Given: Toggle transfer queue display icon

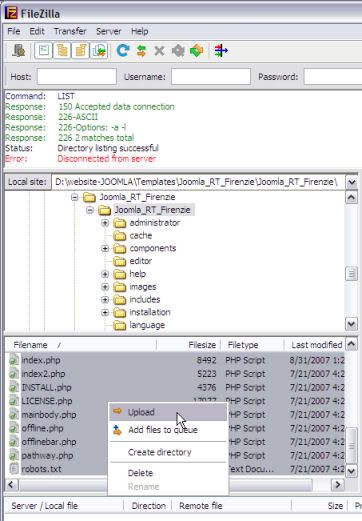Looking at the screenshot, I should pos(99,51).
